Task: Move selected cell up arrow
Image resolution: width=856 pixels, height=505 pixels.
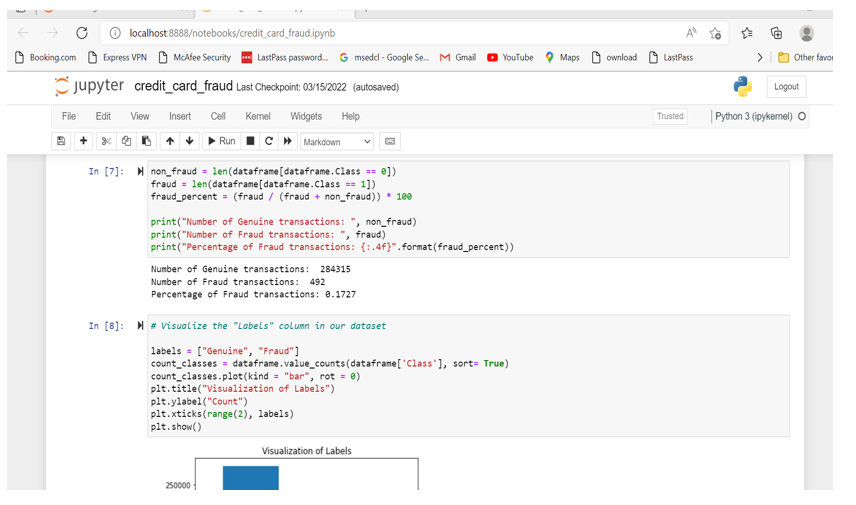Action: pyautogui.click(x=170, y=141)
